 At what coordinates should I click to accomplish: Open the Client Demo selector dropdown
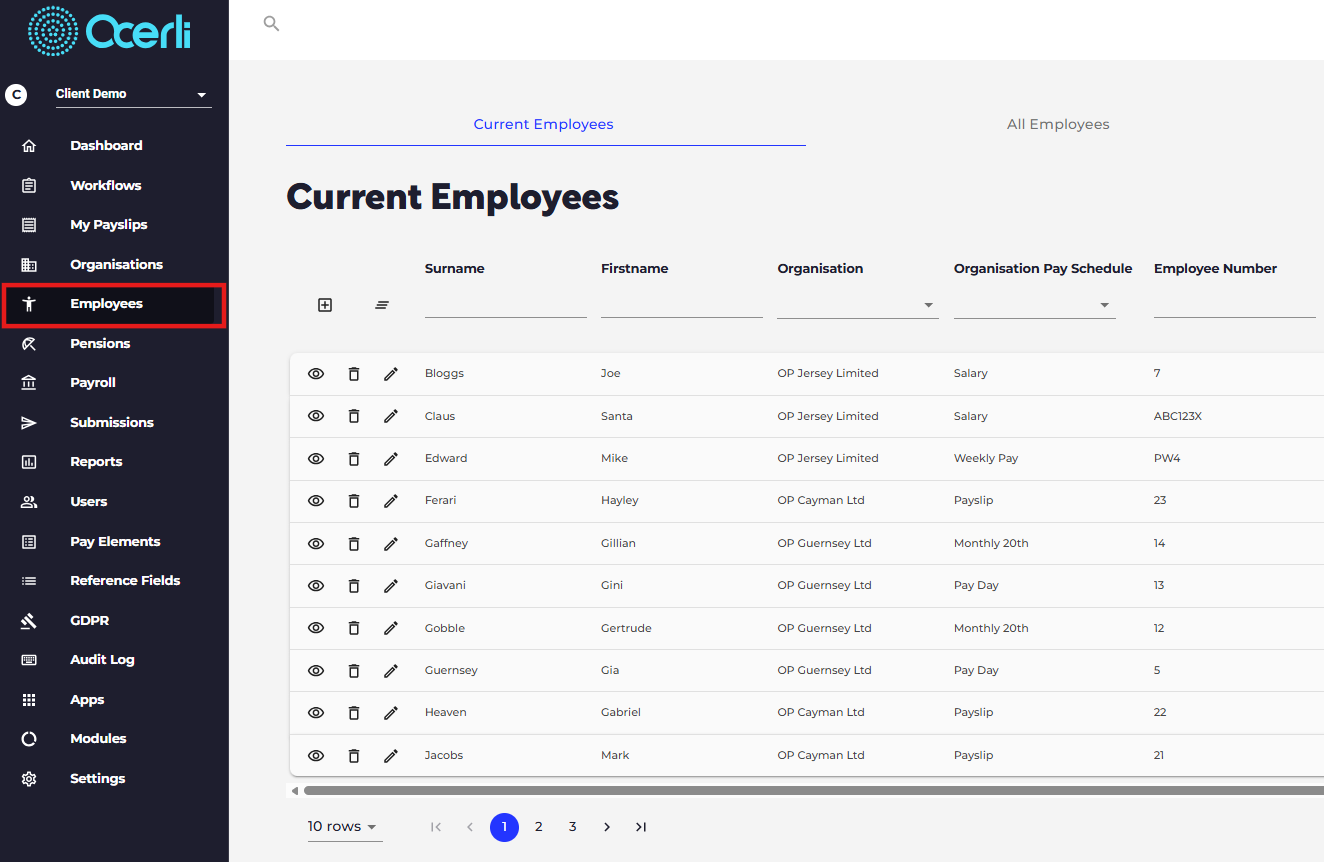134,94
